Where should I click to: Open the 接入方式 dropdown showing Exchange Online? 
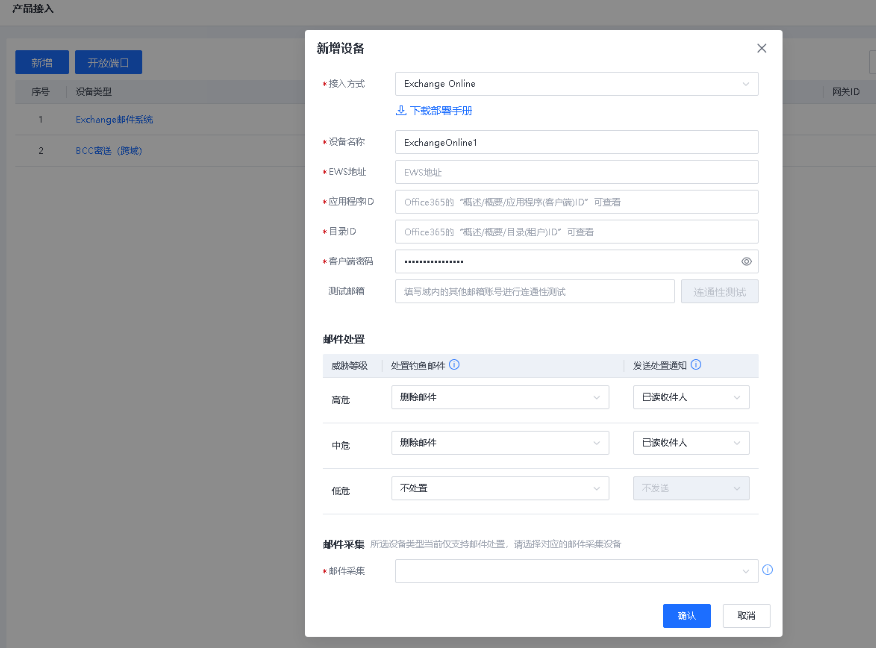[x=576, y=84]
